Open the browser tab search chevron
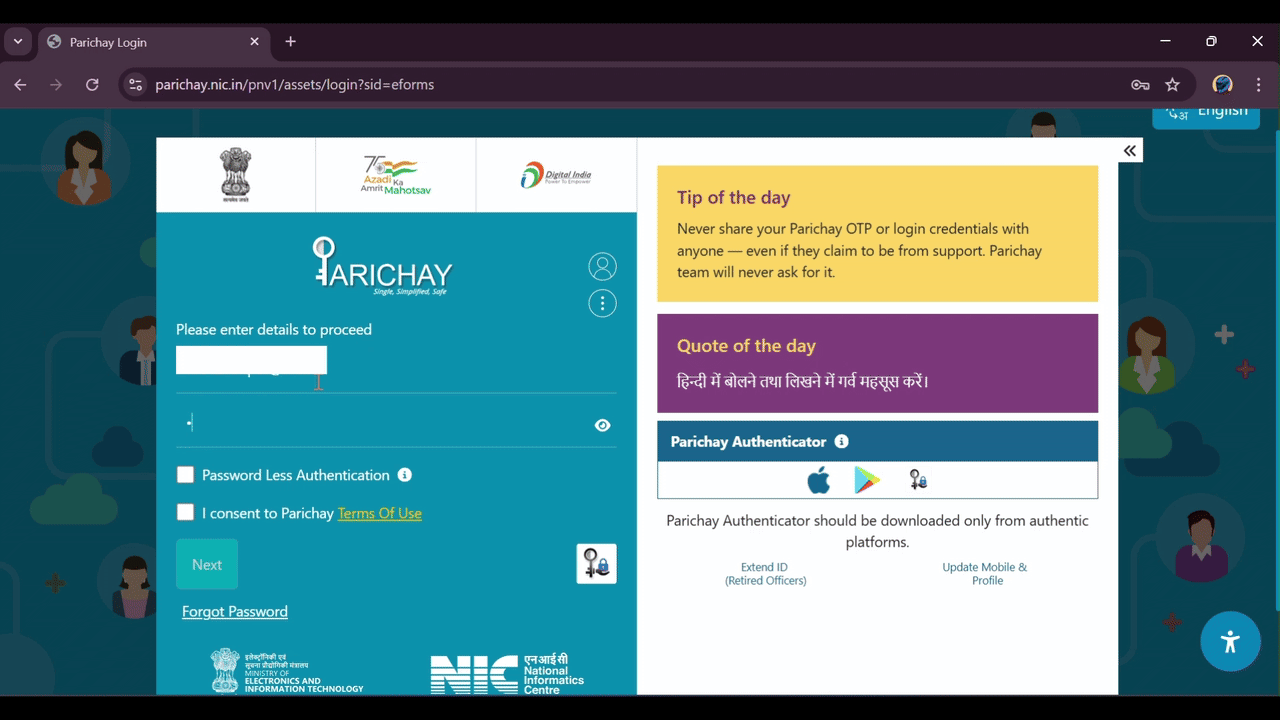The height and width of the screenshot is (720, 1280). (x=16, y=41)
